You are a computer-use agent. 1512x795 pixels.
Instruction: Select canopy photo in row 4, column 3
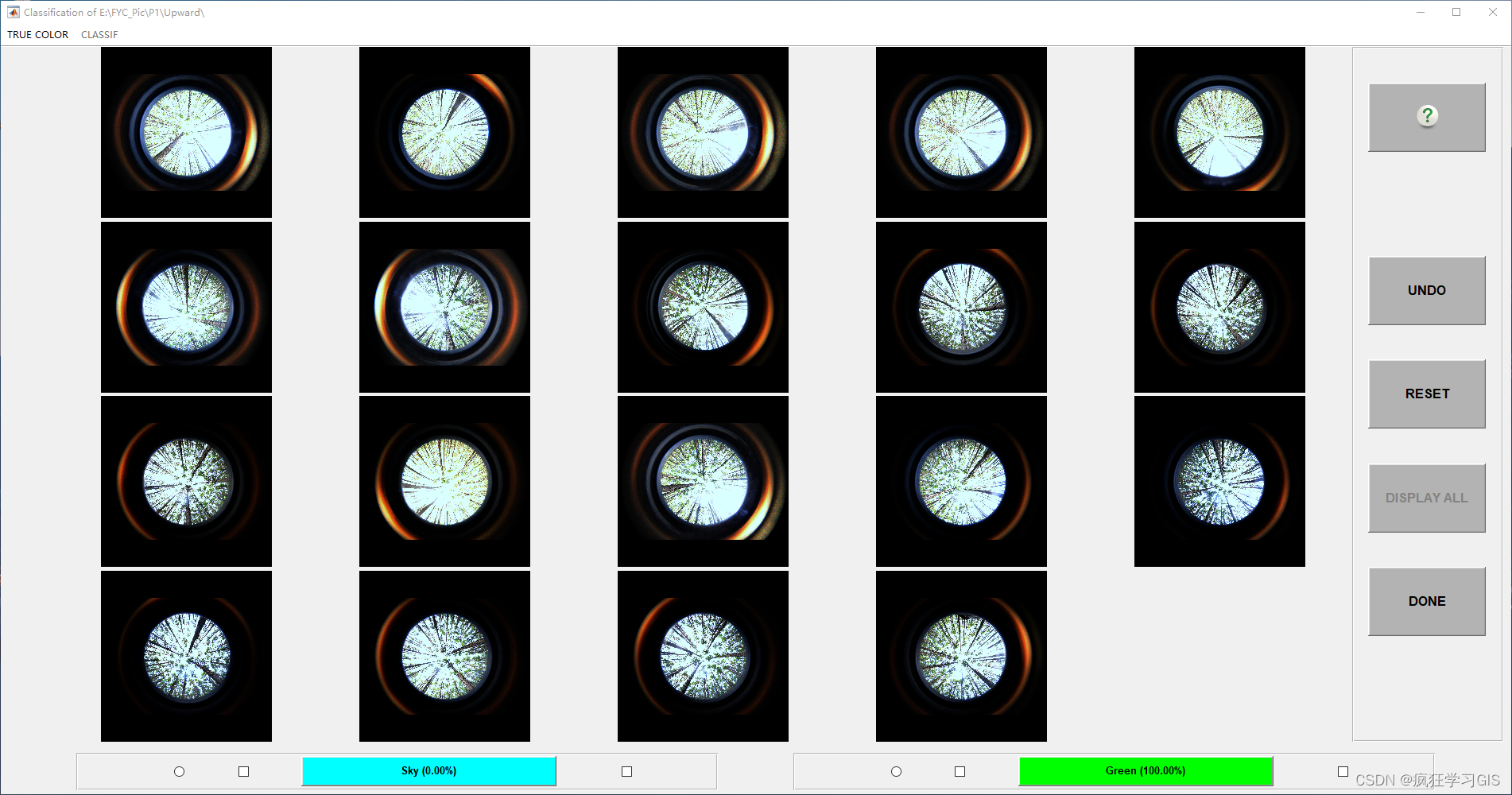703,656
